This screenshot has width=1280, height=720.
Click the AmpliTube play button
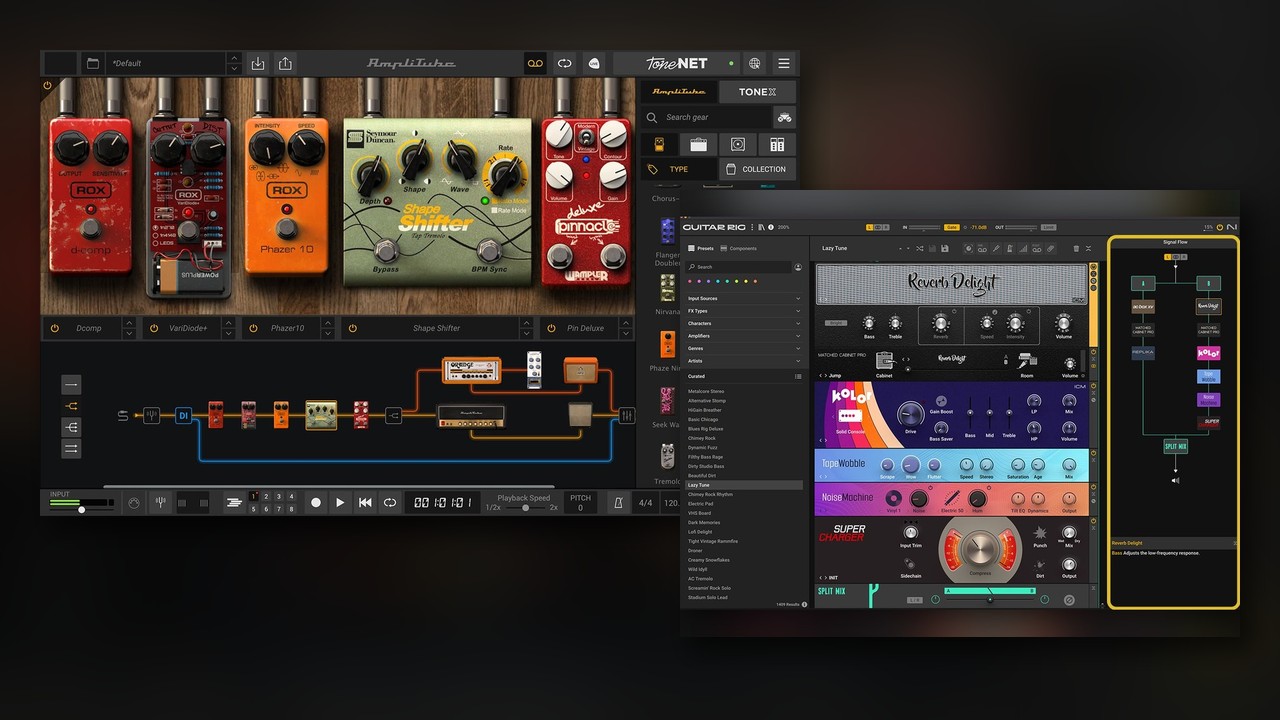[x=340, y=503]
